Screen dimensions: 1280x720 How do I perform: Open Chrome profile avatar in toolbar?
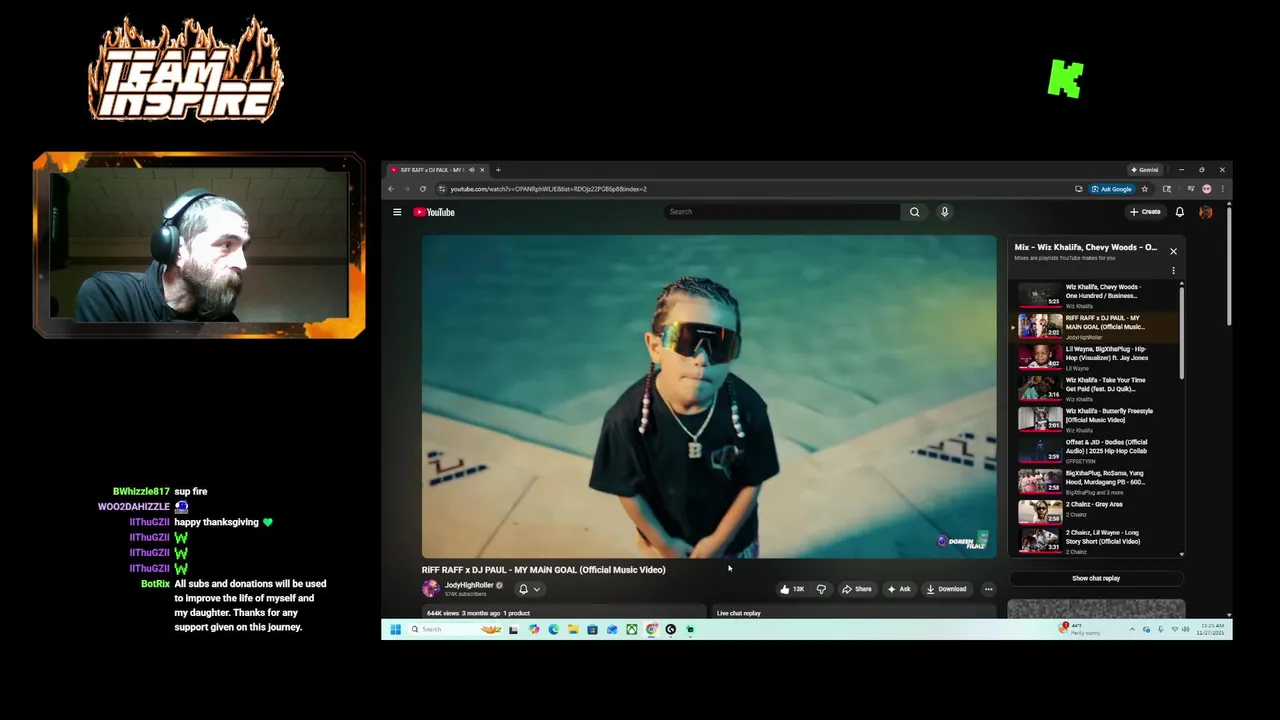pos(1207,189)
